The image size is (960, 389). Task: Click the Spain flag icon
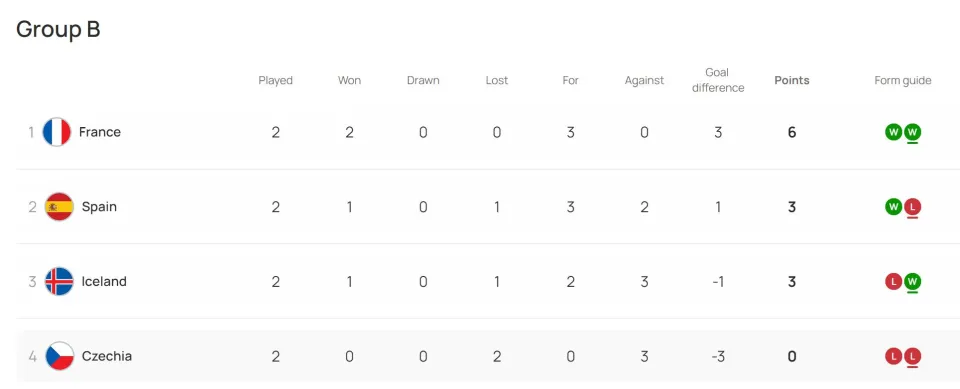(59, 207)
